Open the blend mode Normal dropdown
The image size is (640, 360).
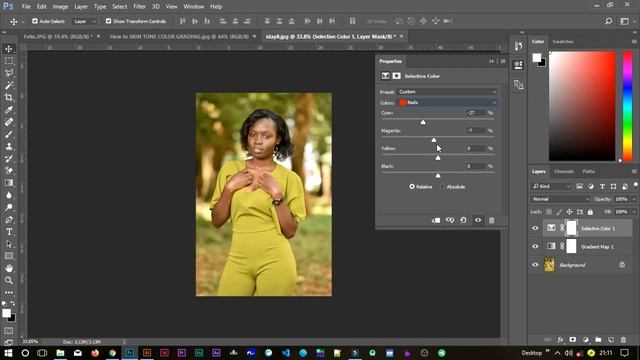pos(560,199)
